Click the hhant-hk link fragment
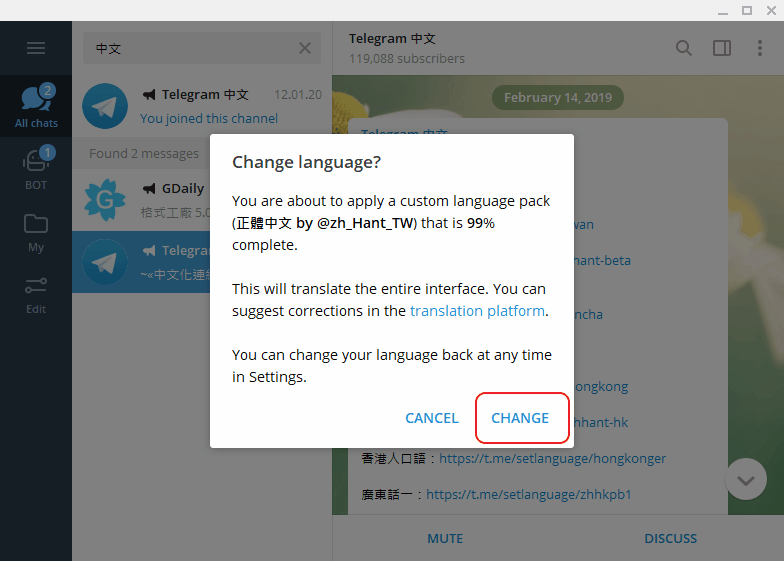The image size is (784, 561). tap(601, 422)
